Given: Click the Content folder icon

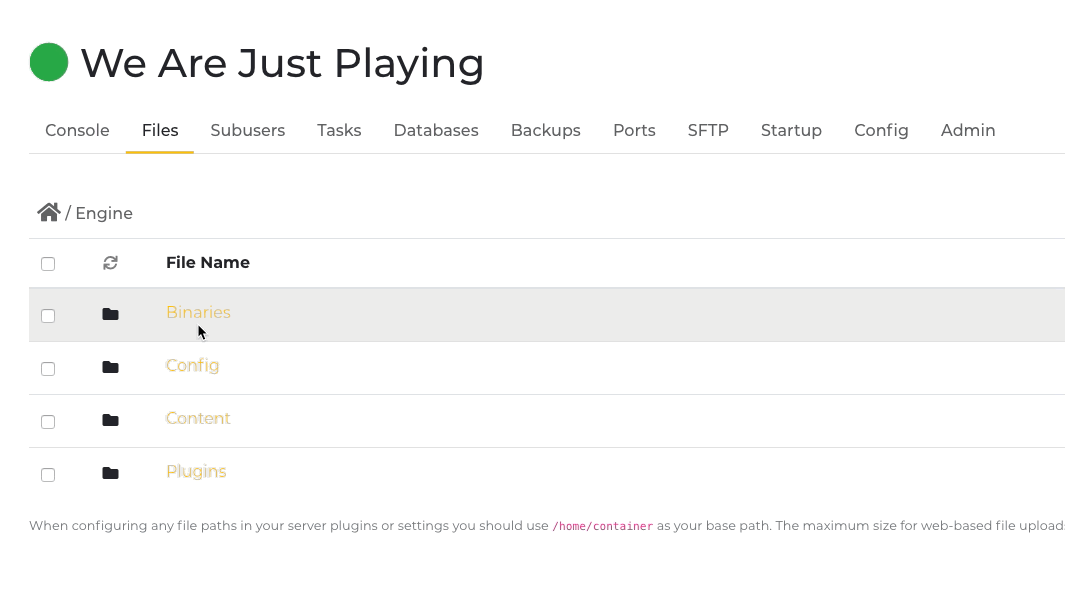Looking at the screenshot, I should (x=110, y=420).
